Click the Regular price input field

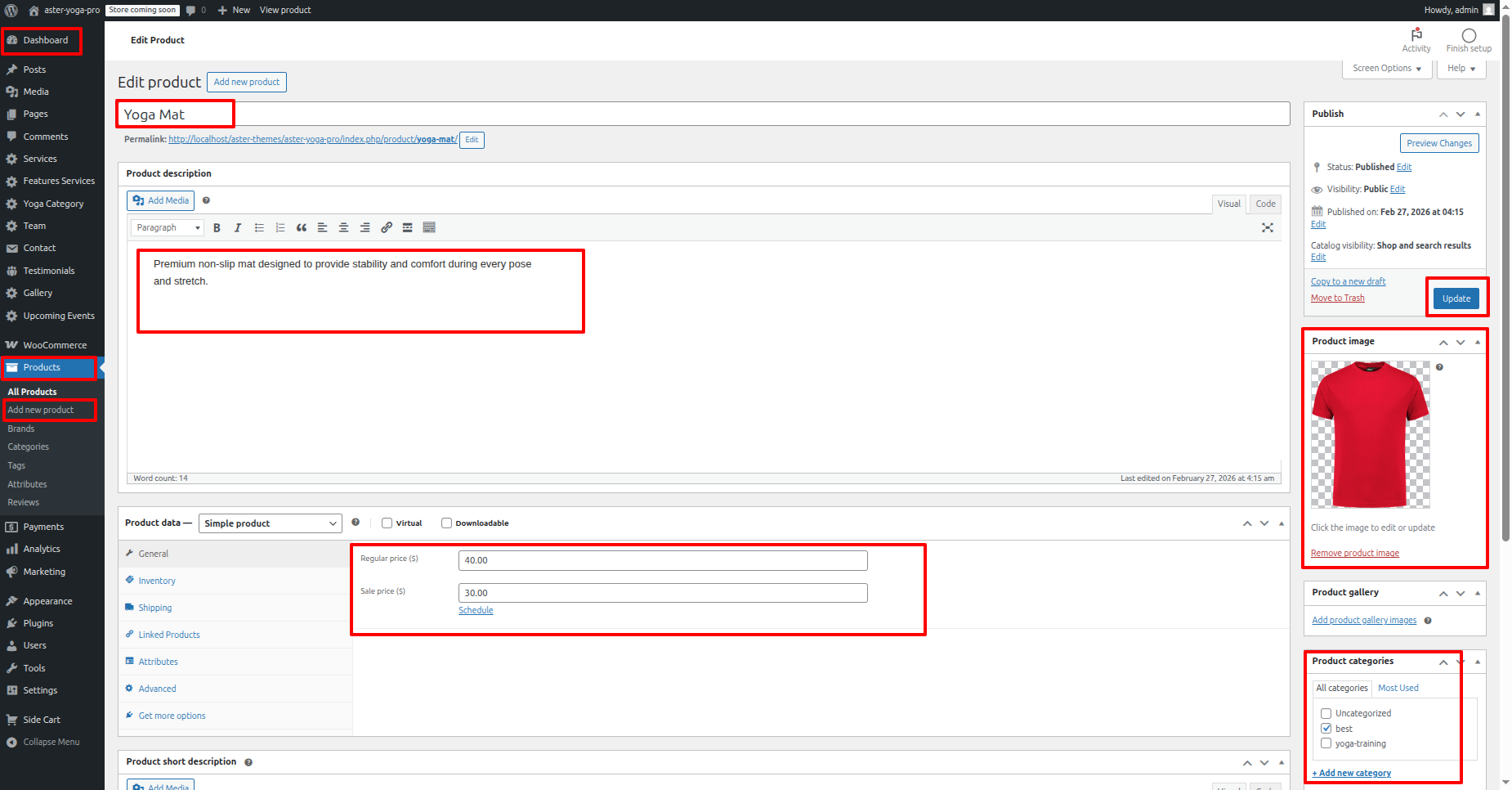click(x=662, y=560)
